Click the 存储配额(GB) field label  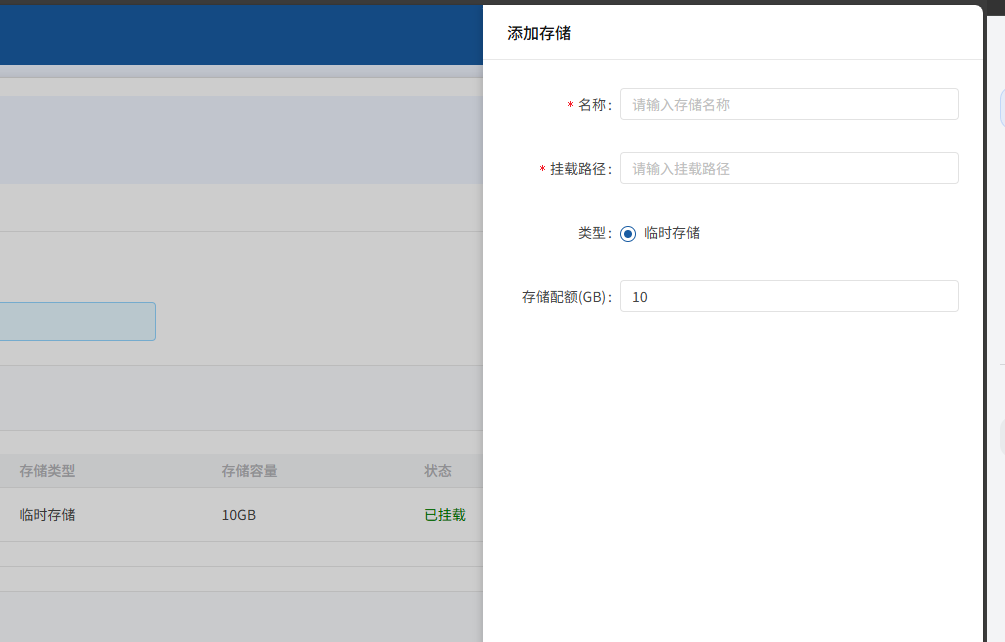[x=565, y=297]
